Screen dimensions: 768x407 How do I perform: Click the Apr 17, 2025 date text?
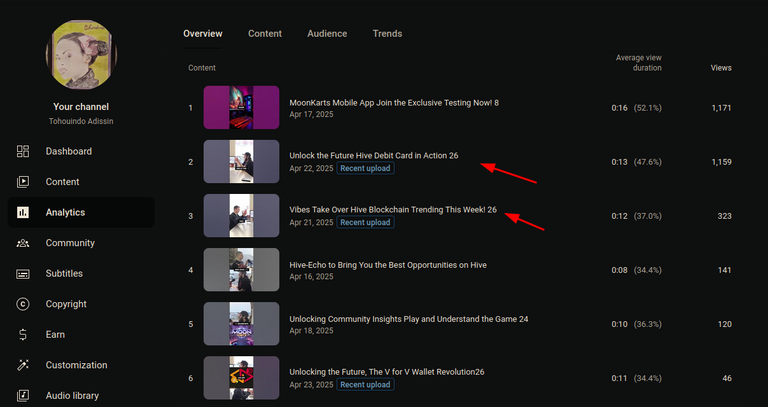[x=312, y=115]
